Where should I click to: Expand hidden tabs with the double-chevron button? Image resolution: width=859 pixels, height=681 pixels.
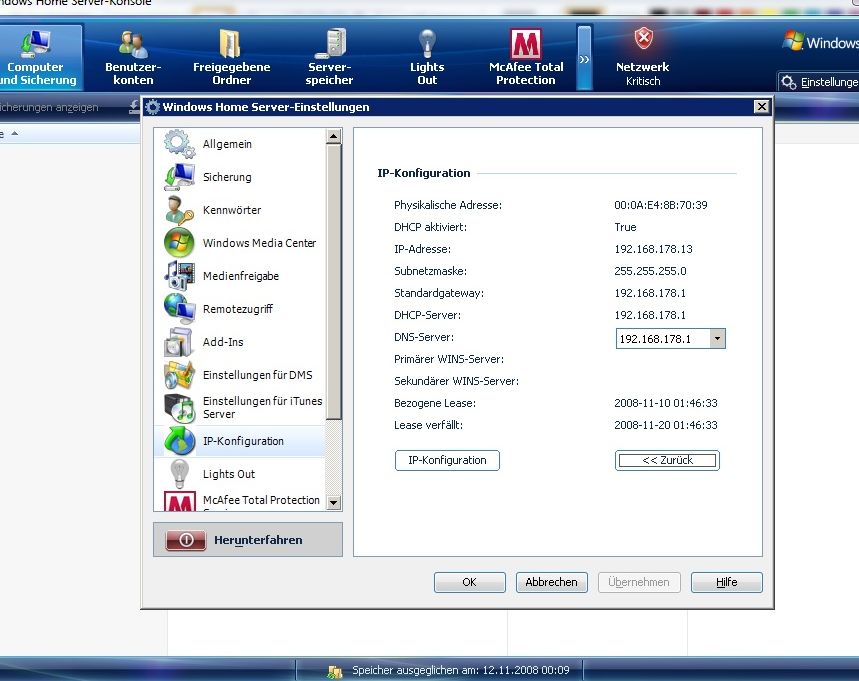click(x=585, y=58)
